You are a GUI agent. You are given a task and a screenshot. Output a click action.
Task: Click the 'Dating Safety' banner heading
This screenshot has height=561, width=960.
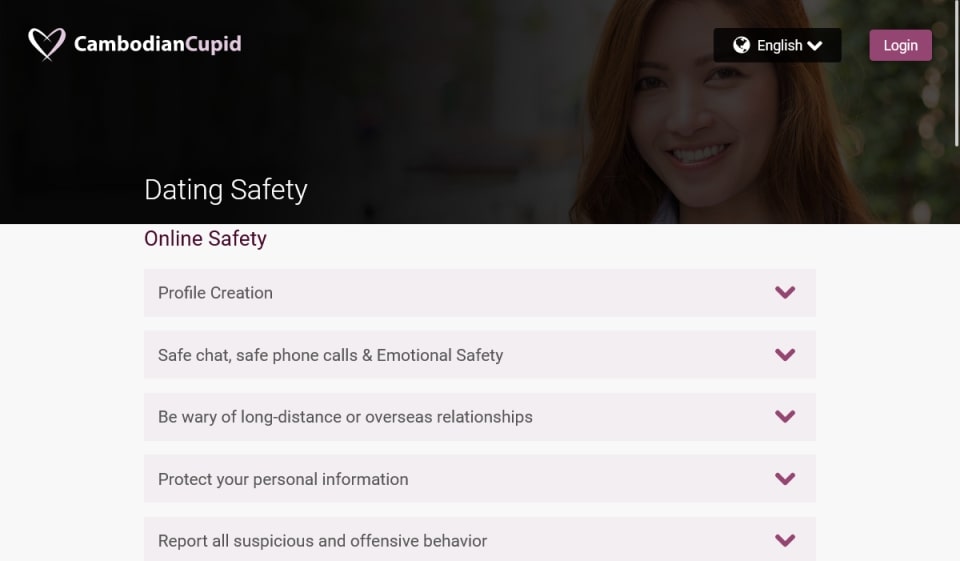225,190
